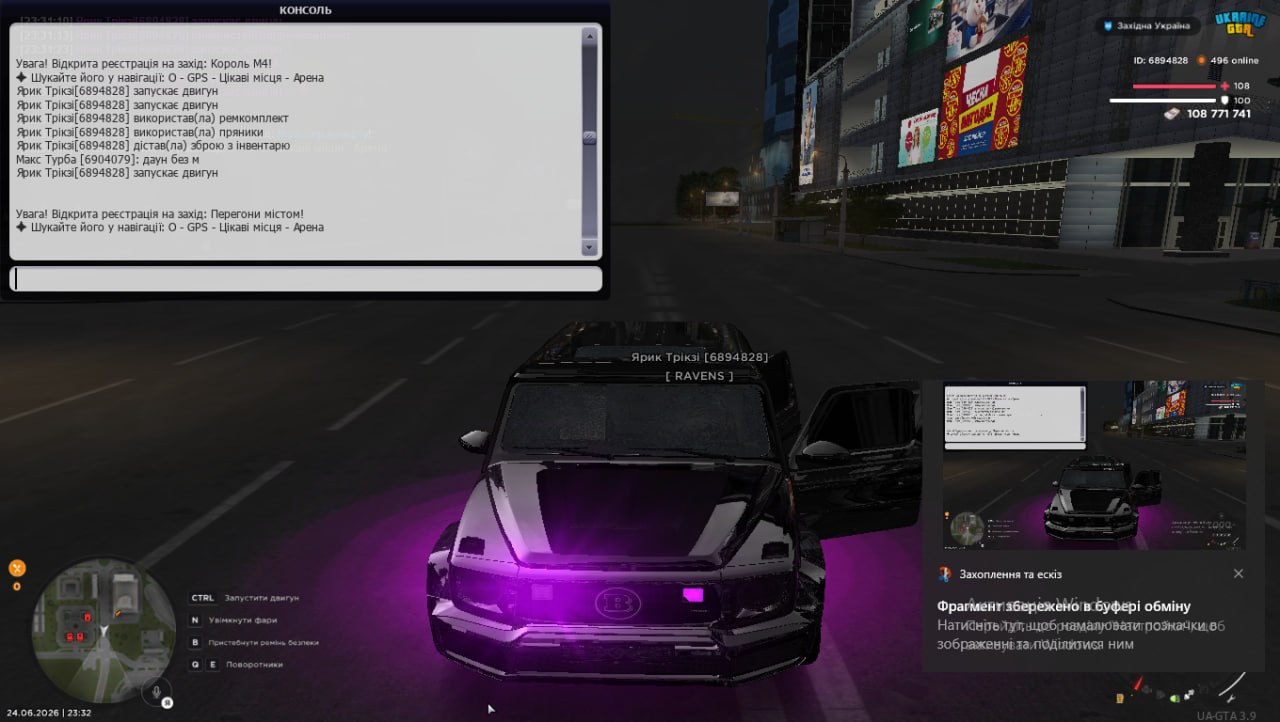Click the UA-GTA 3.9 version label
The width and height of the screenshot is (1280, 722).
[x=1226, y=715]
